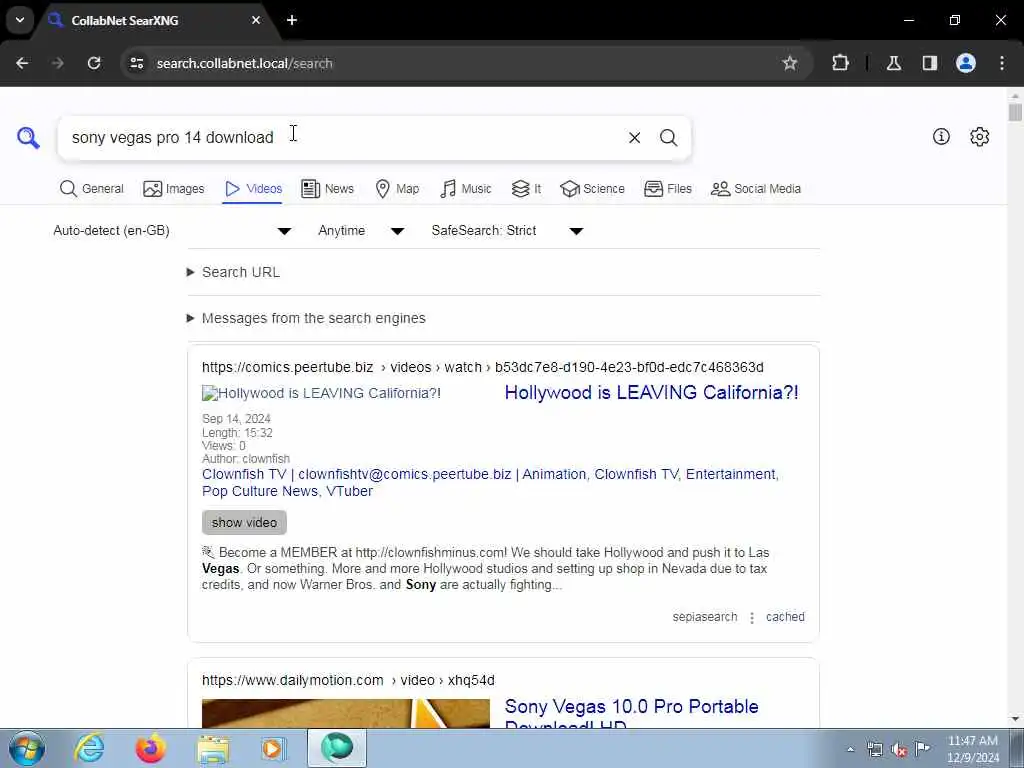The height and width of the screenshot is (768, 1024).
Task: Open preferences gear icon
Action: coord(979,136)
